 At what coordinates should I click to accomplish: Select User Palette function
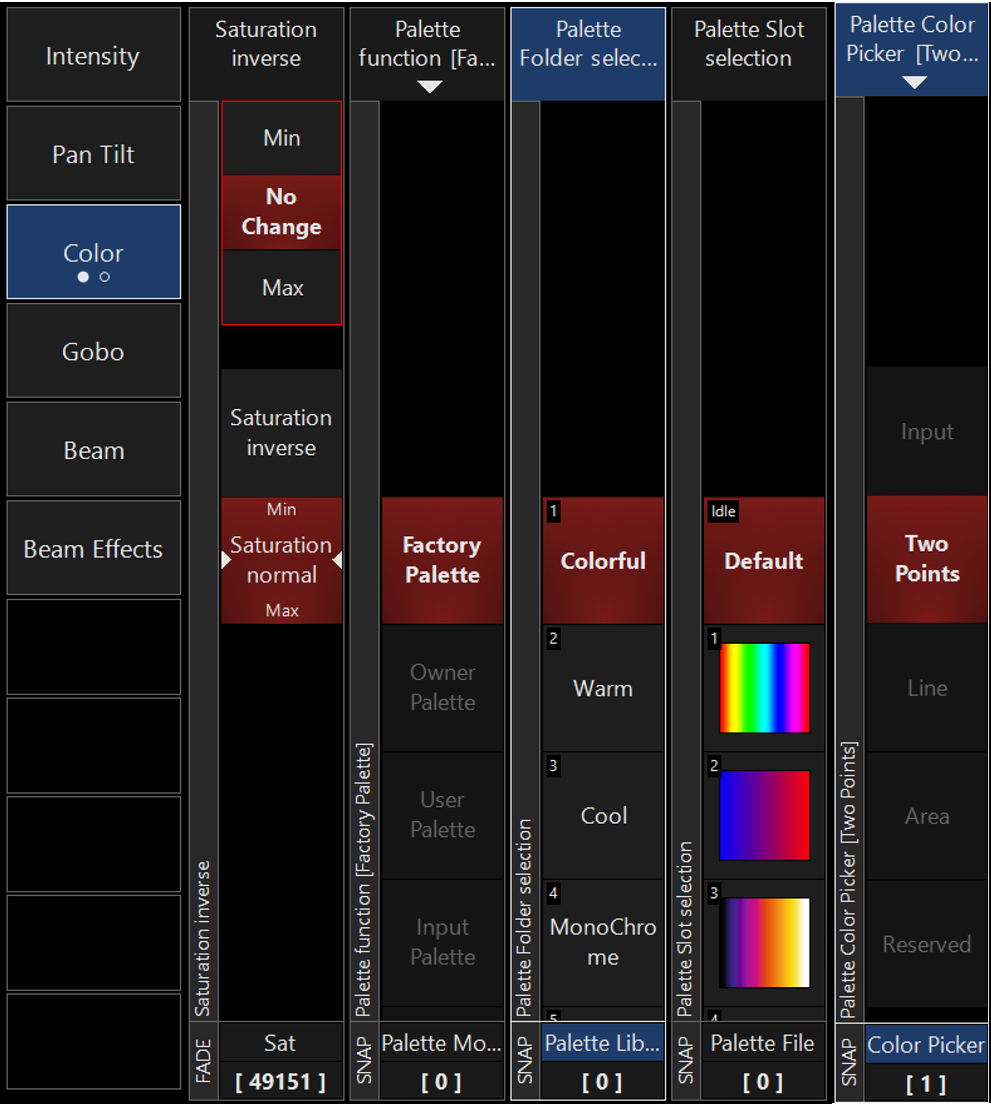tap(442, 815)
